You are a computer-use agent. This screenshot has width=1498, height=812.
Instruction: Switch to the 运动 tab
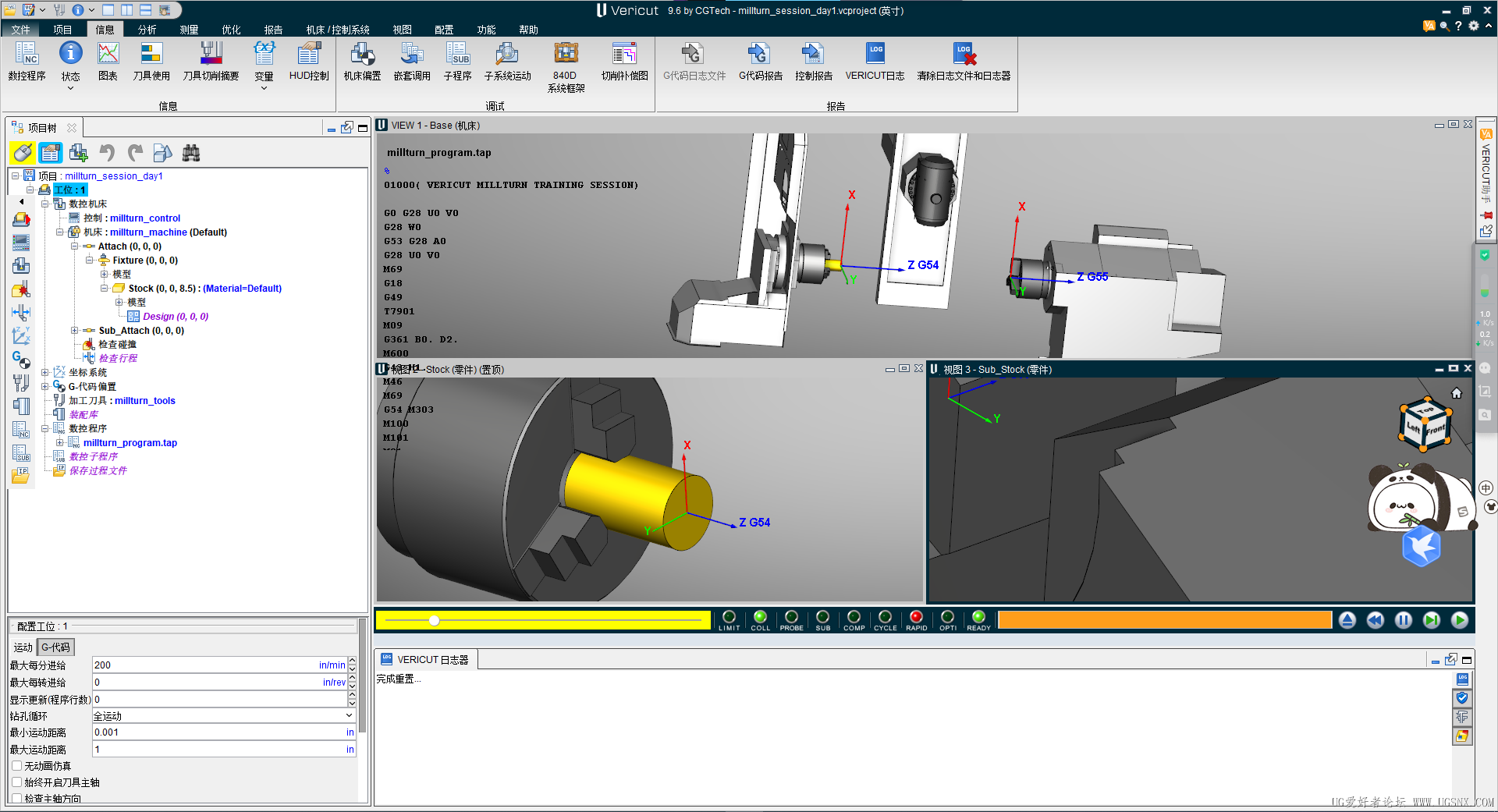click(x=23, y=647)
